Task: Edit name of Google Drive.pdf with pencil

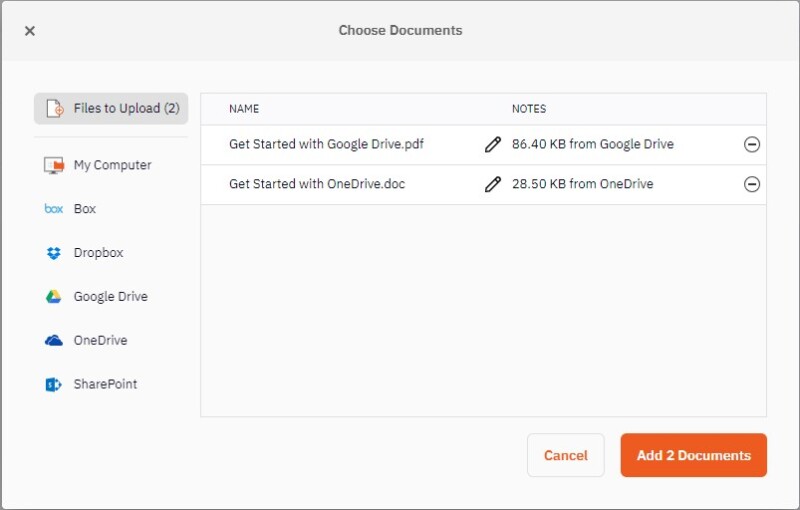Action: [x=492, y=145]
